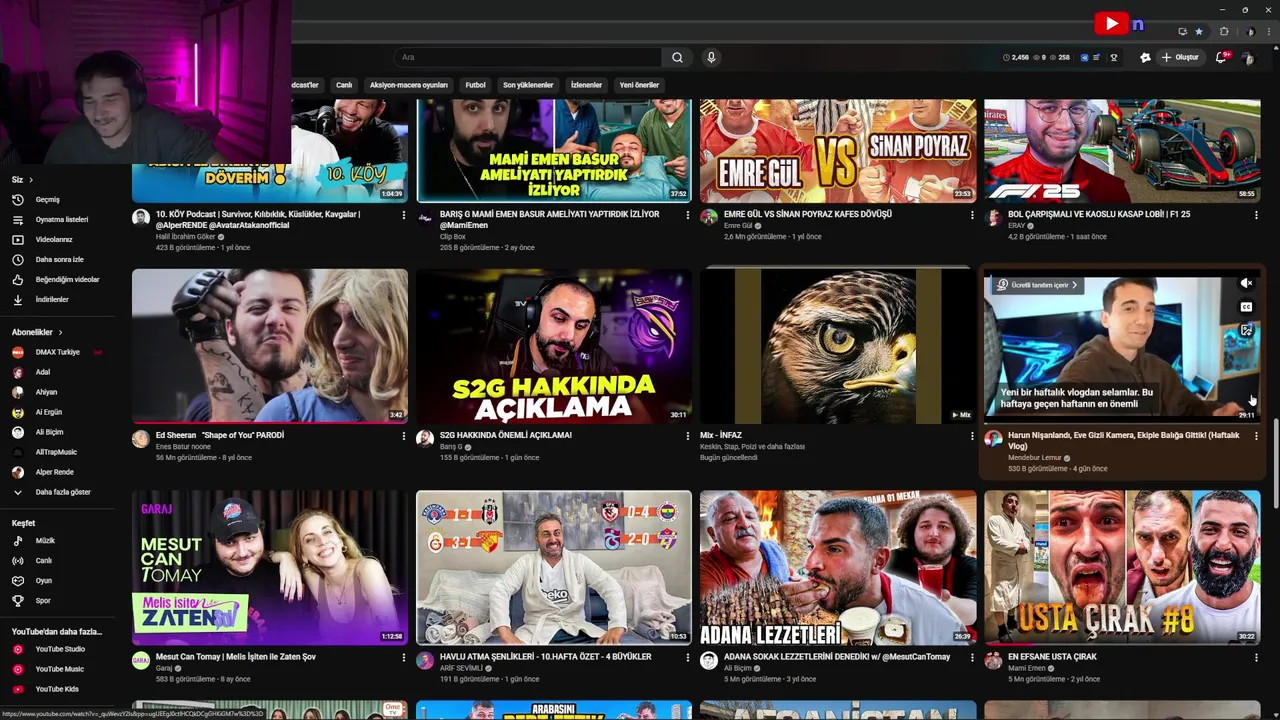The width and height of the screenshot is (1280, 720).
Task: Open BOL ÇARPIŞMALI VE KAOSLU KASAP LOBİ title
Action: [x=1099, y=214]
